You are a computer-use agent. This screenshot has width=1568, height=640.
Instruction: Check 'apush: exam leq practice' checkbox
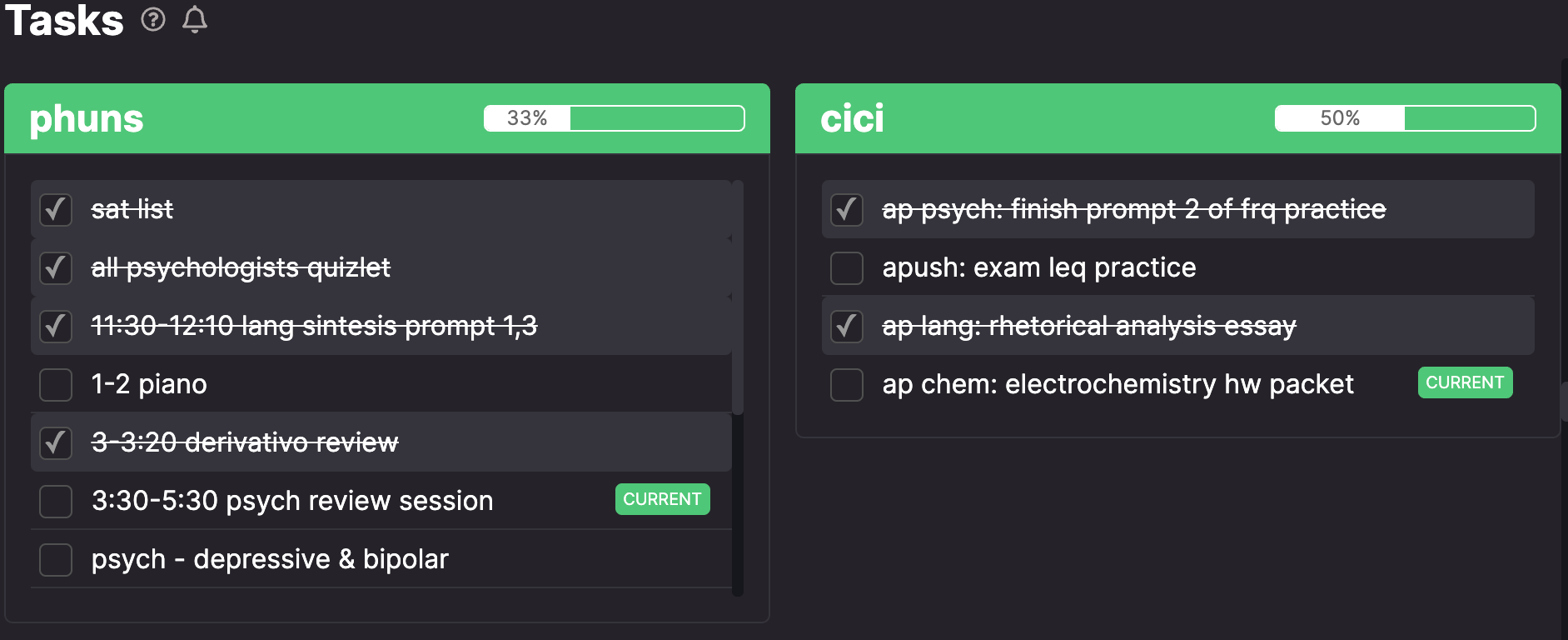pyautogui.click(x=847, y=267)
